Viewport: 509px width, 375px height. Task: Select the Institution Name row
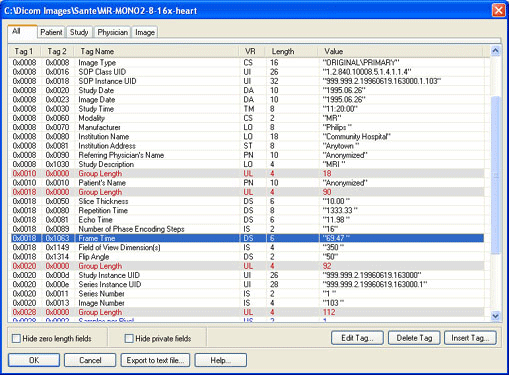click(246, 137)
